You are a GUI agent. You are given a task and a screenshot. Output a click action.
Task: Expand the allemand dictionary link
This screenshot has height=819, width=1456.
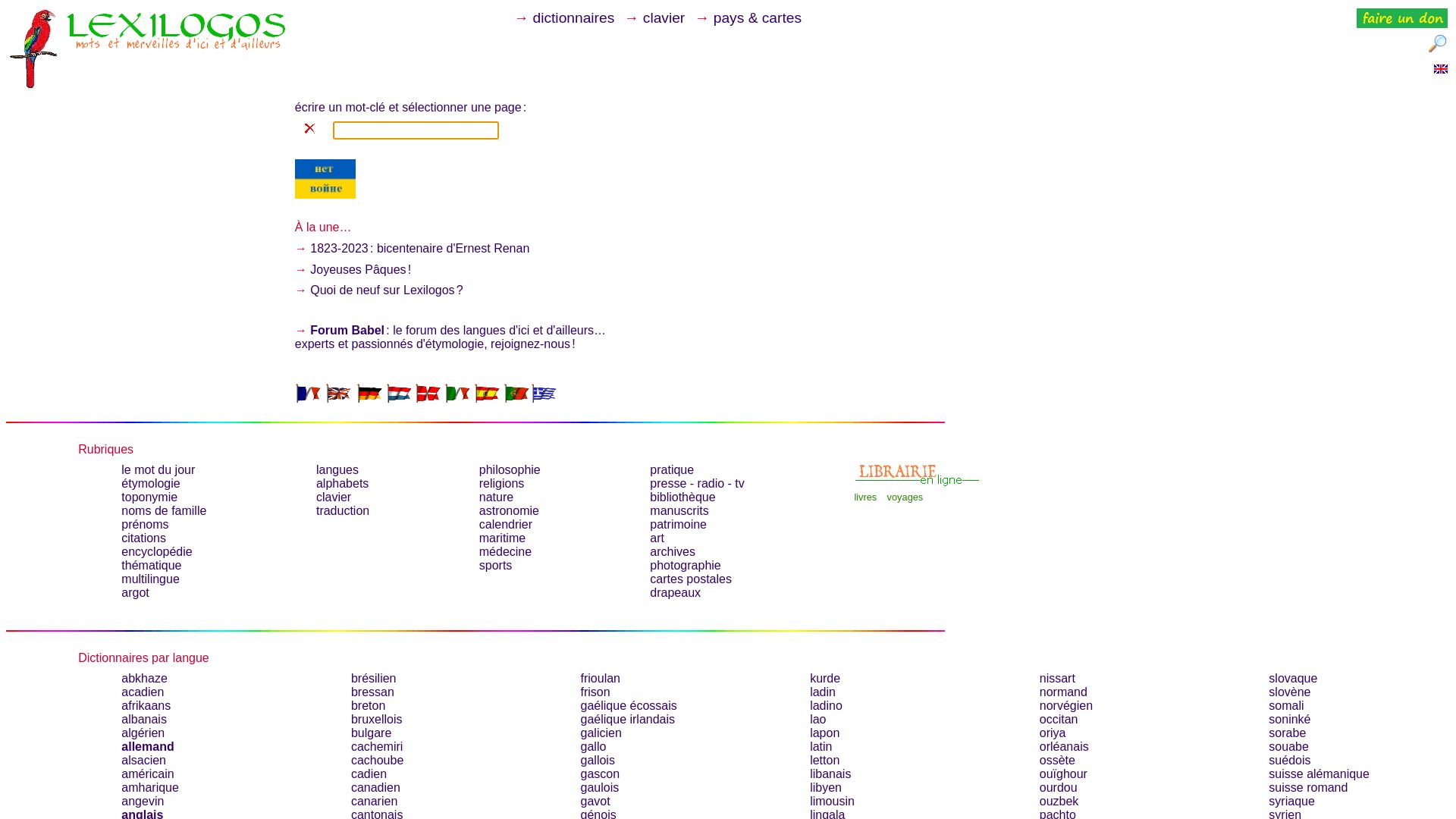(147, 746)
